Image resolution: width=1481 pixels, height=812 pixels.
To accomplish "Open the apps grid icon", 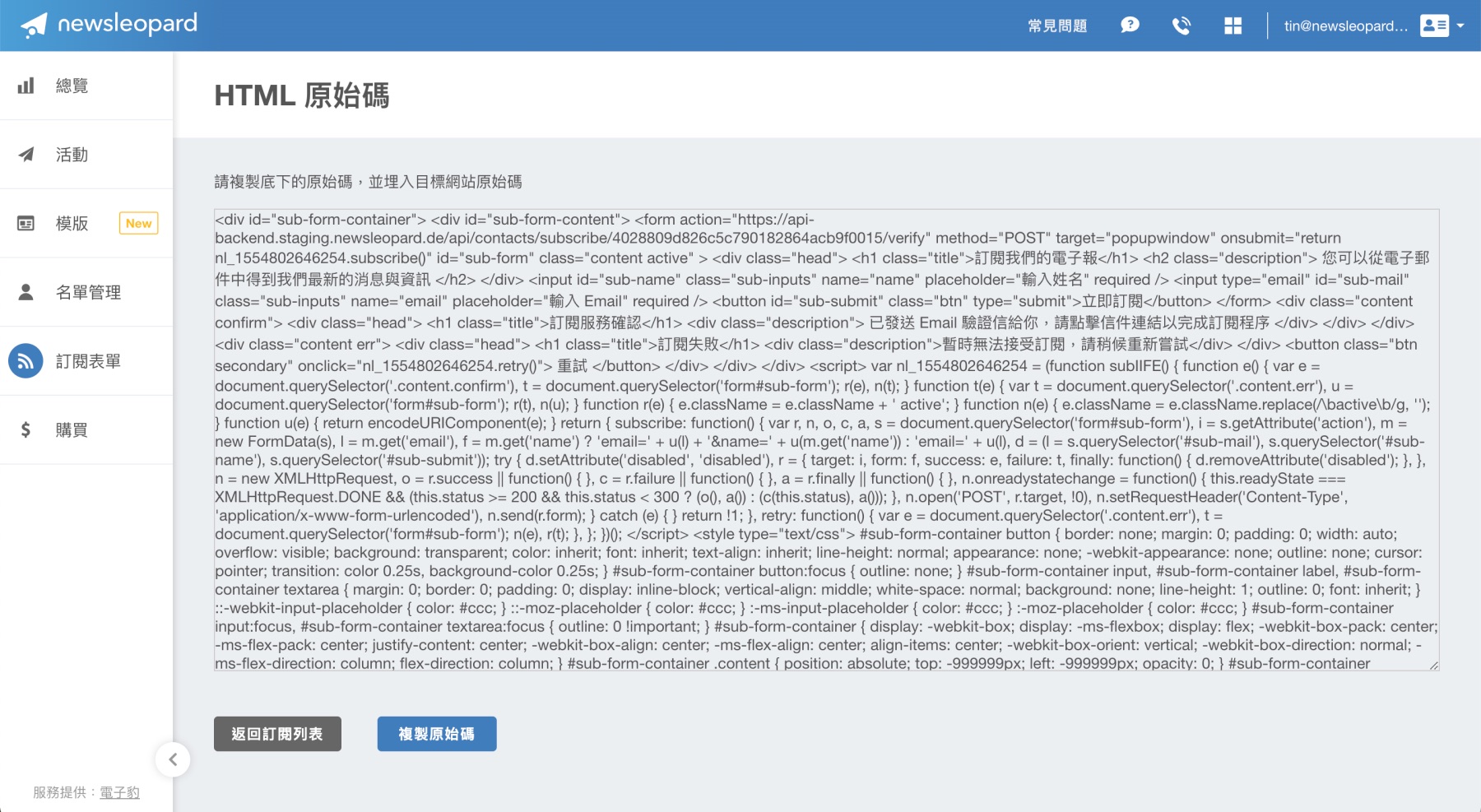I will (x=1233, y=26).
